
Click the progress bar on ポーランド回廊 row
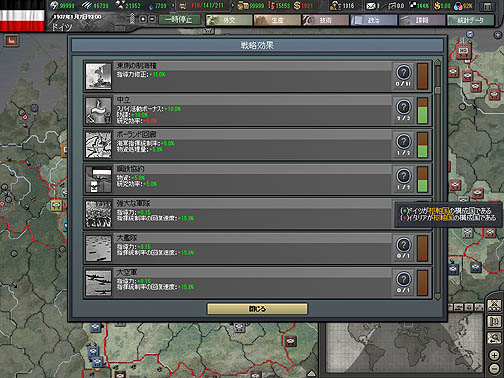click(422, 145)
